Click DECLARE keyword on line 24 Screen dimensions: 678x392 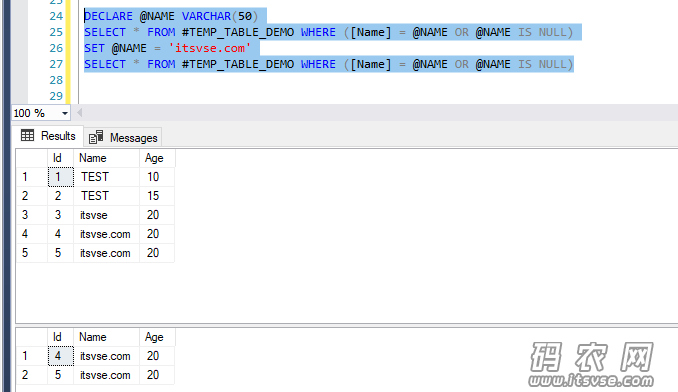pyautogui.click(x=109, y=16)
